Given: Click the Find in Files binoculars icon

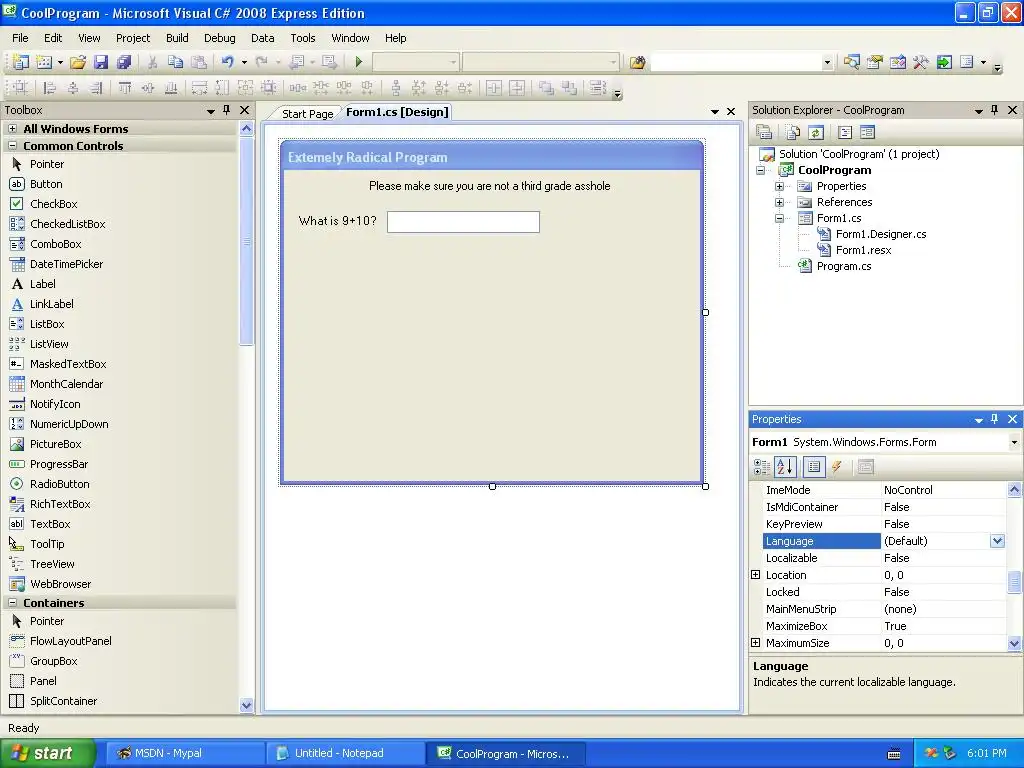Looking at the screenshot, I should pos(637,62).
